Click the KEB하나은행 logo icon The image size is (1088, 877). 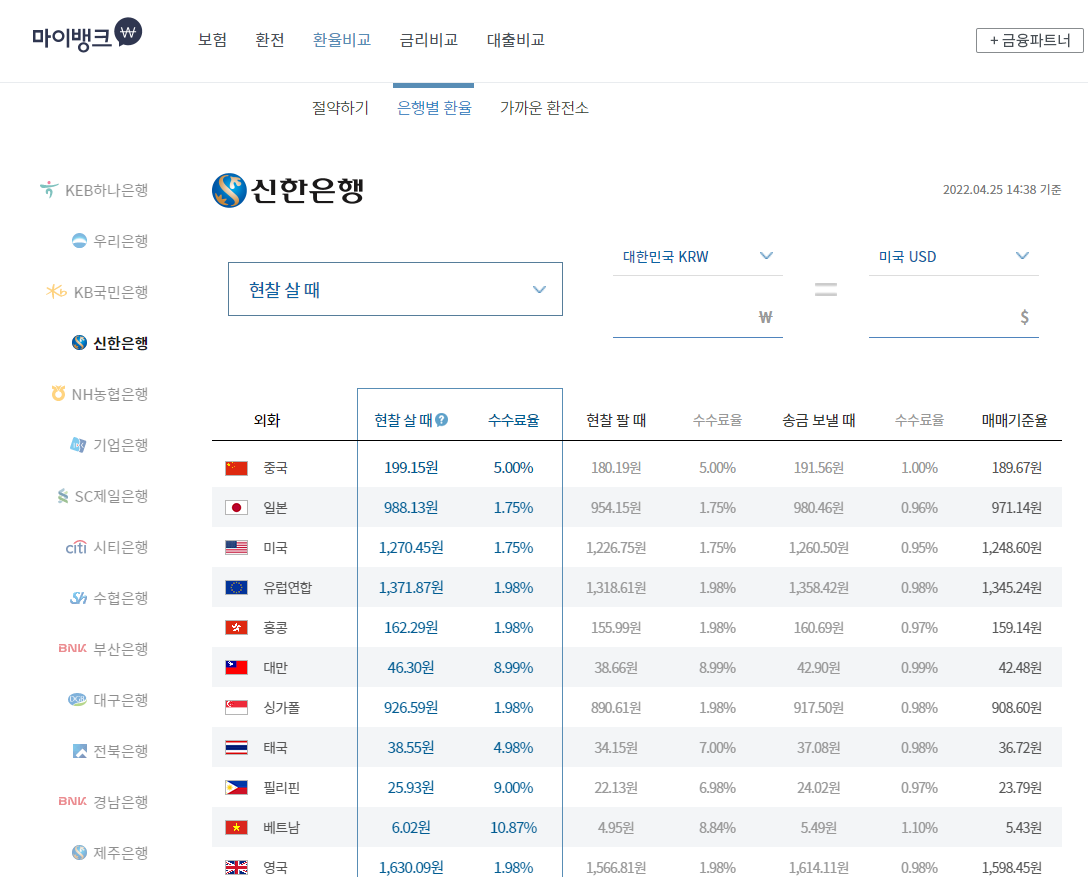49,189
